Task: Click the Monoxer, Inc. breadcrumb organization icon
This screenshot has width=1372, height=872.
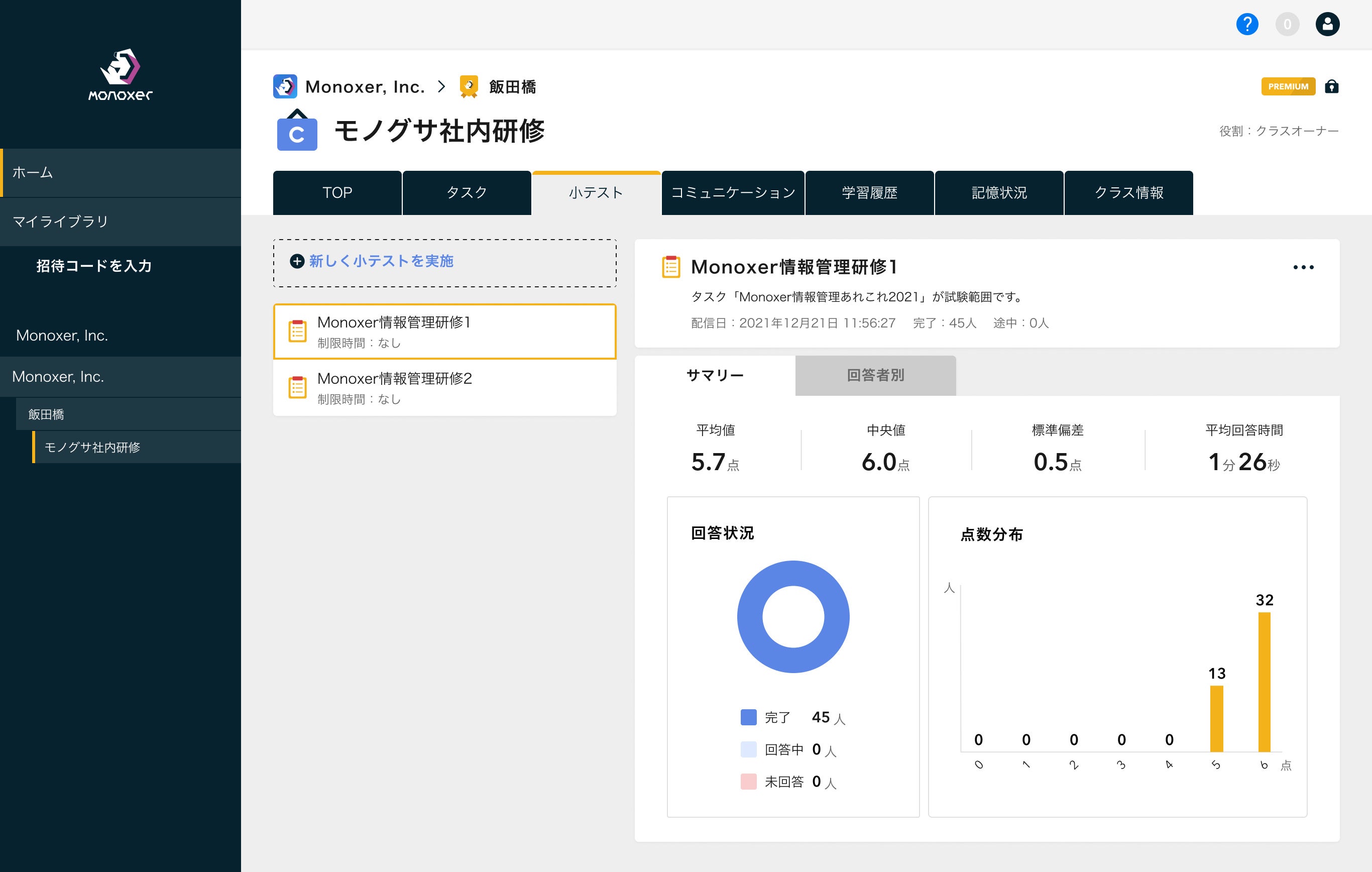Action: click(x=285, y=86)
